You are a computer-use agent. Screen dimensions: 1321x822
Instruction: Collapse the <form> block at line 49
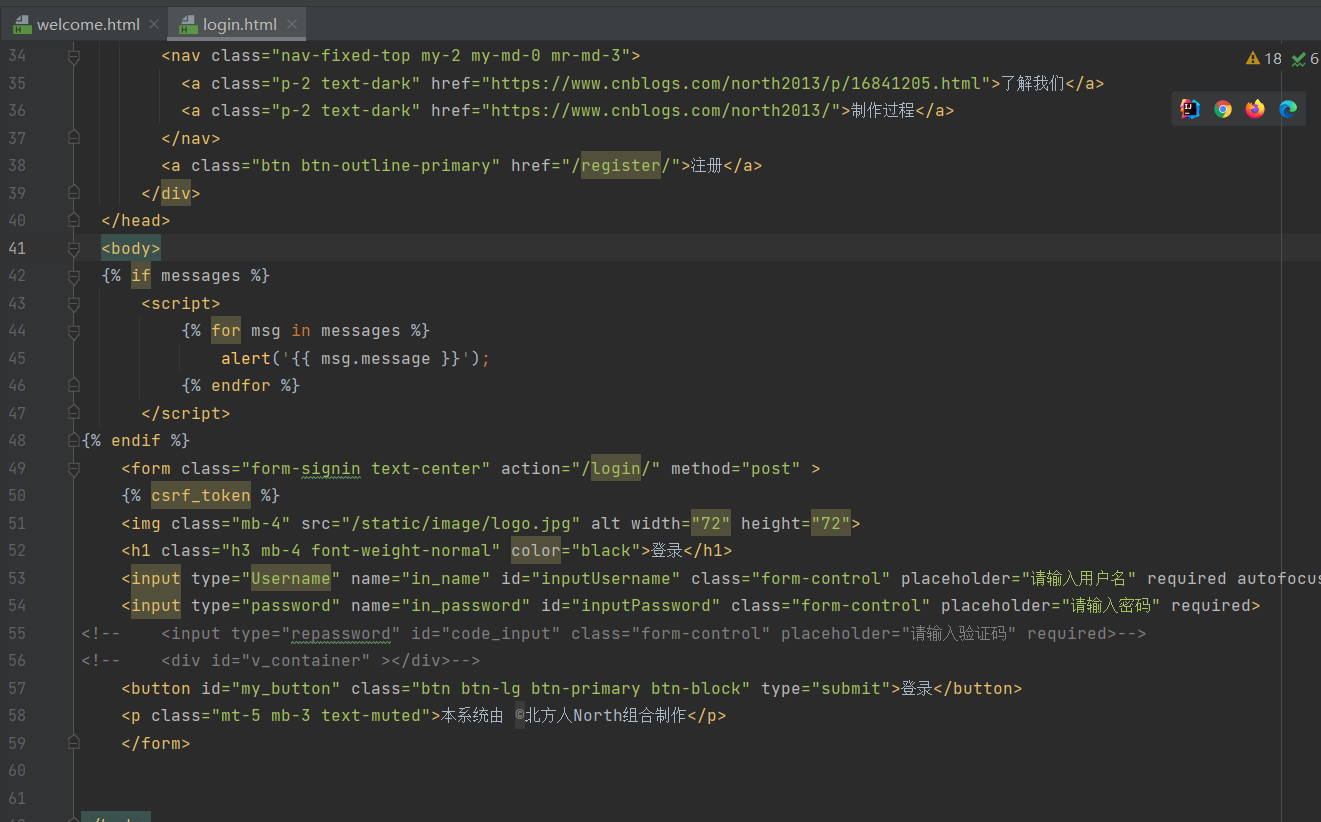73,468
